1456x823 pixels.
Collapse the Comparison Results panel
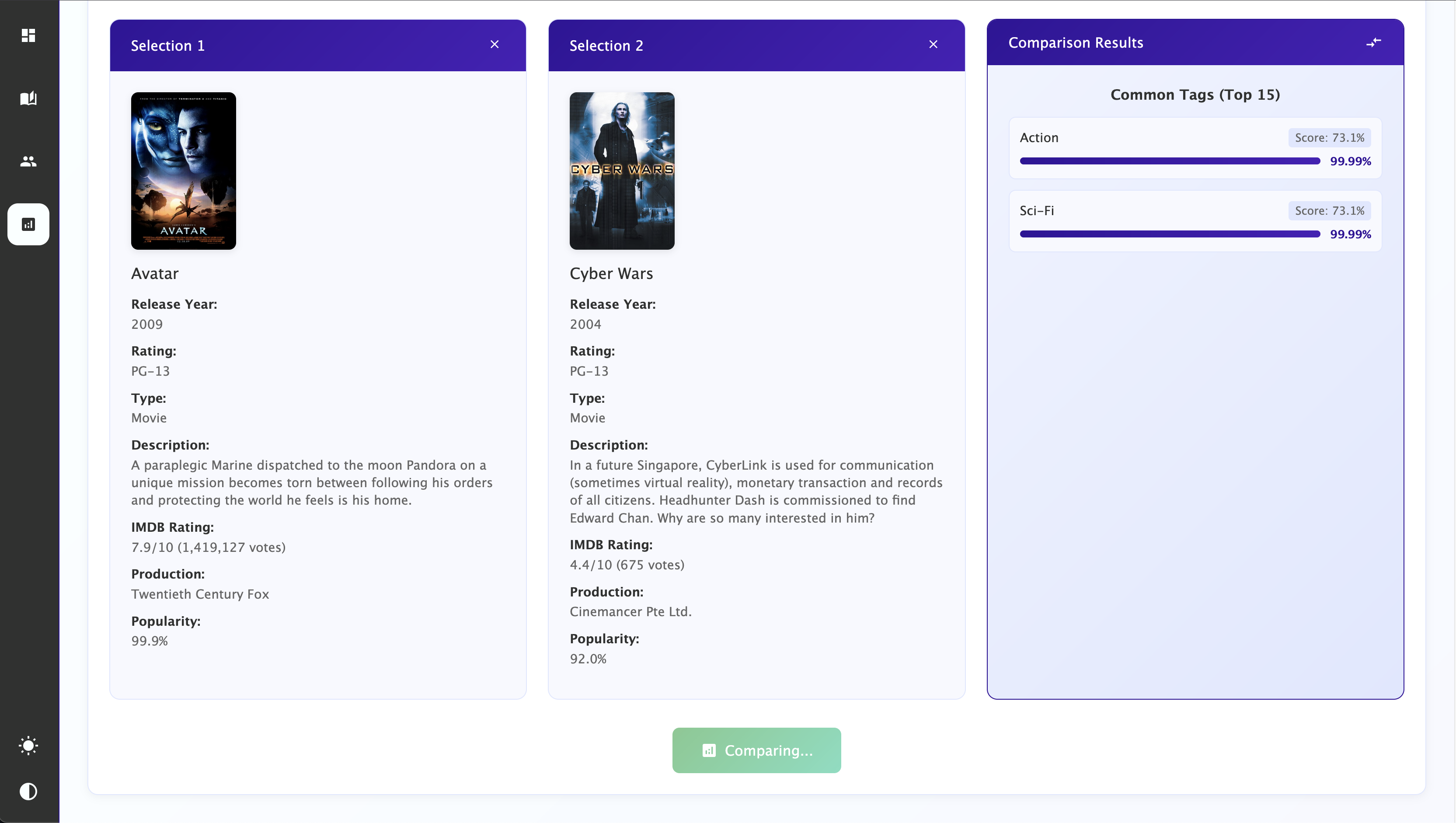pyautogui.click(x=1373, y=42)
